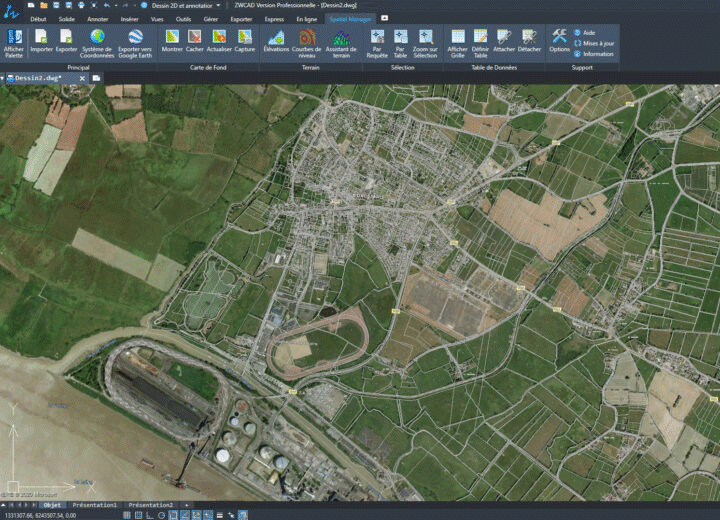The image size is (720, 520).
Task: Click Exporter vers Google Earth
Action: click(x=135, y=43)
